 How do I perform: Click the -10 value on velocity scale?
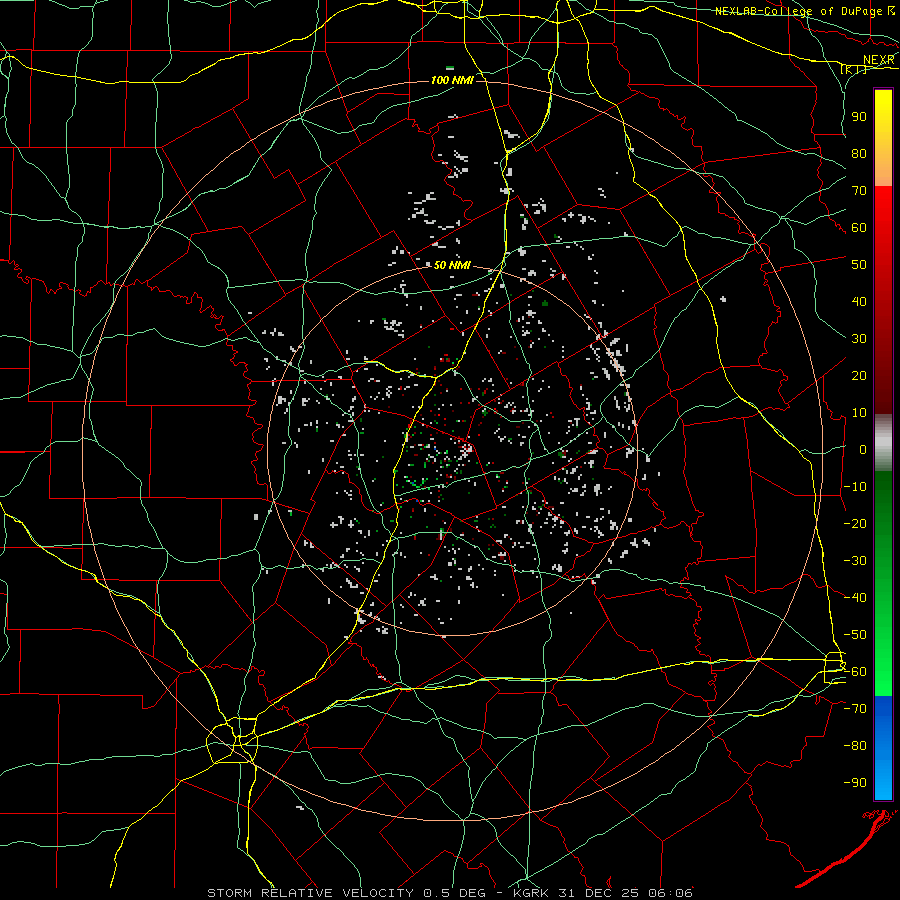click(x=855, y=487)
